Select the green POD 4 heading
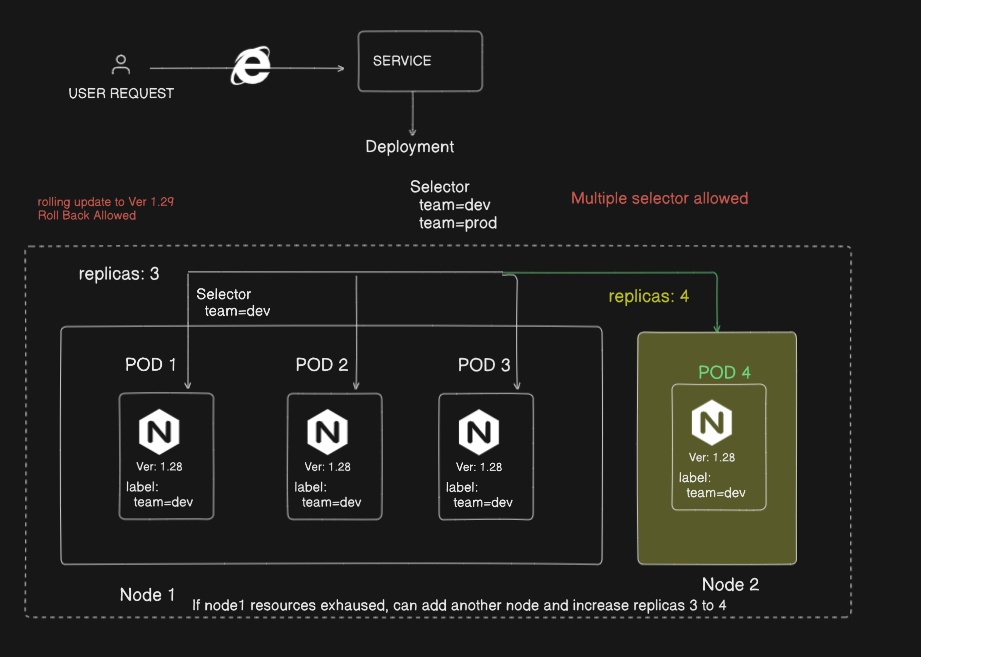The height and width of the screenshot is (670, 982). [x=724, y=372]
